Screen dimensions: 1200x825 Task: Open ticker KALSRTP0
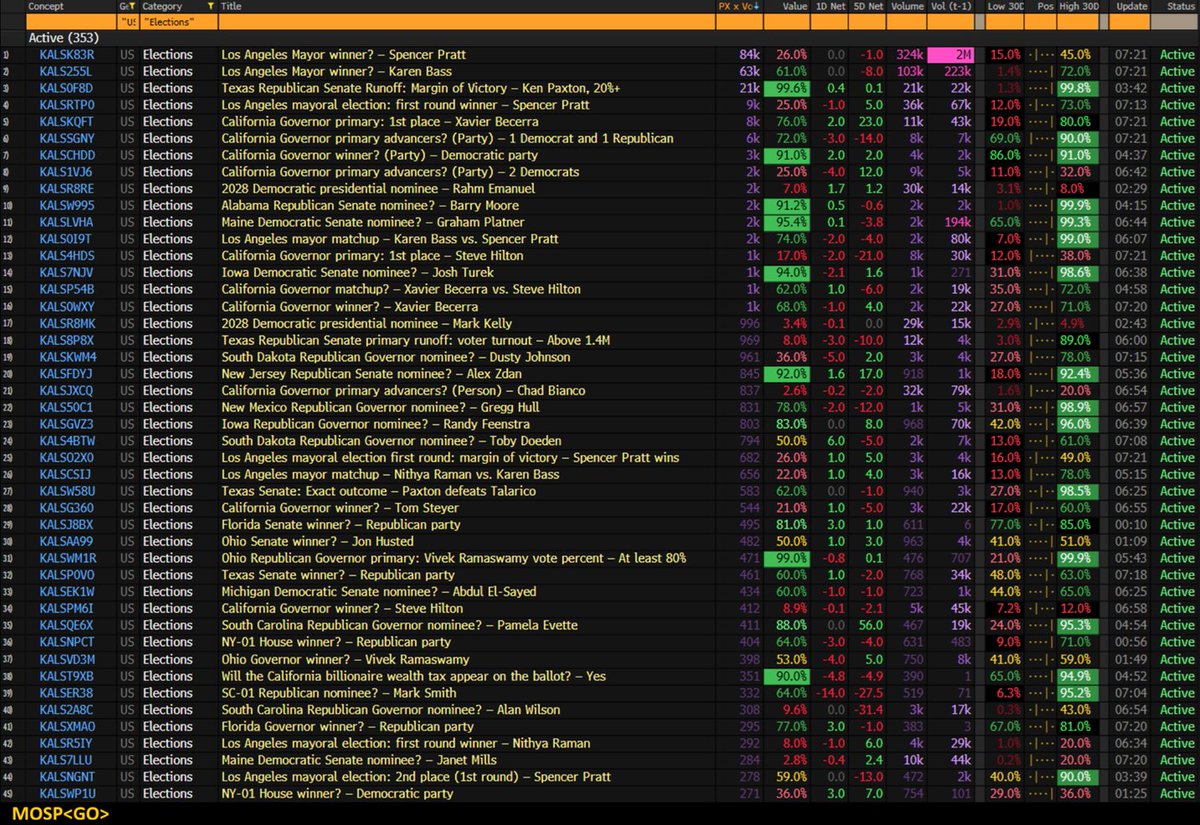point(67,105)
